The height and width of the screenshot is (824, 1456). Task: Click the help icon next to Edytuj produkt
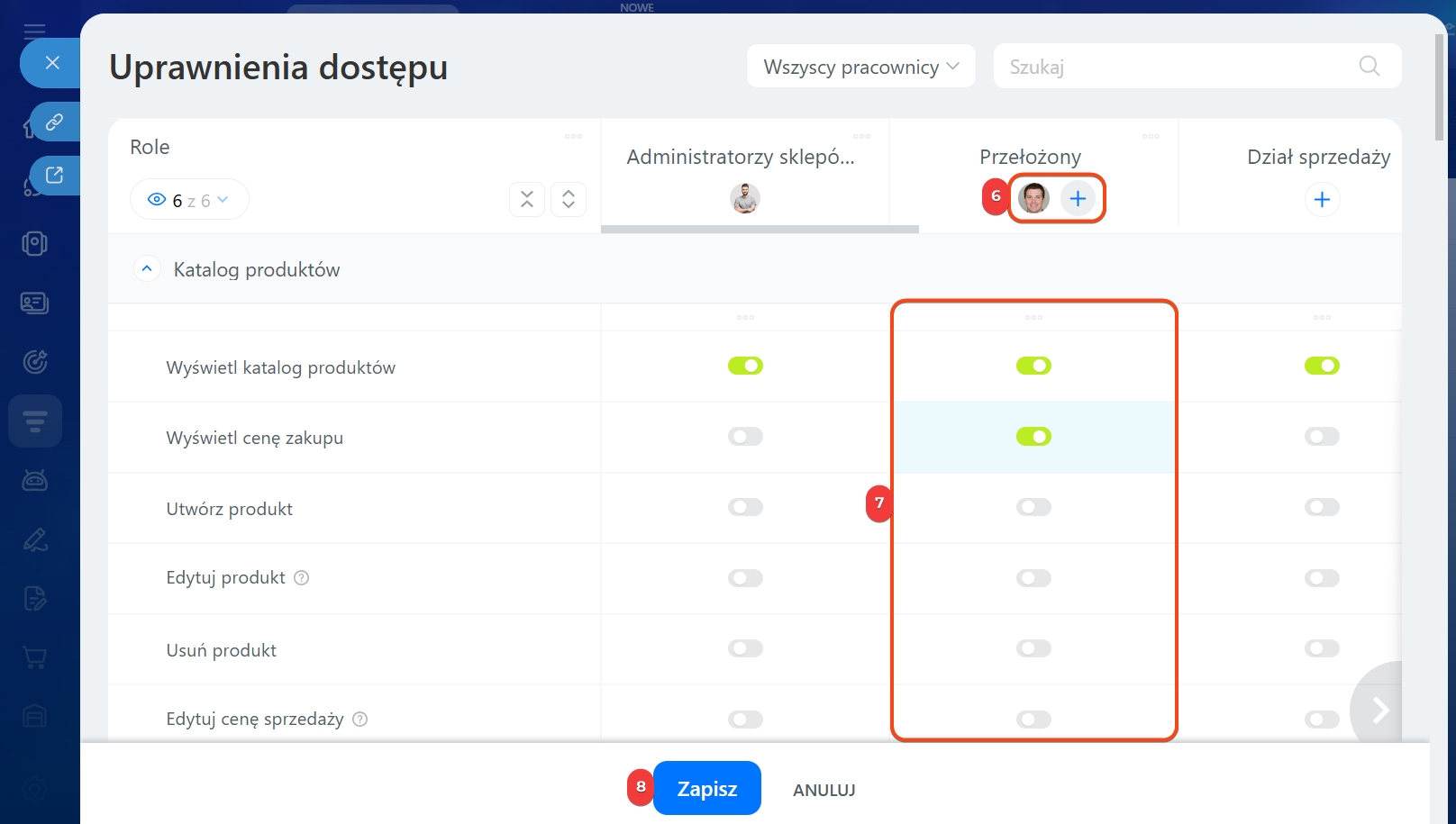click(302, 578)
